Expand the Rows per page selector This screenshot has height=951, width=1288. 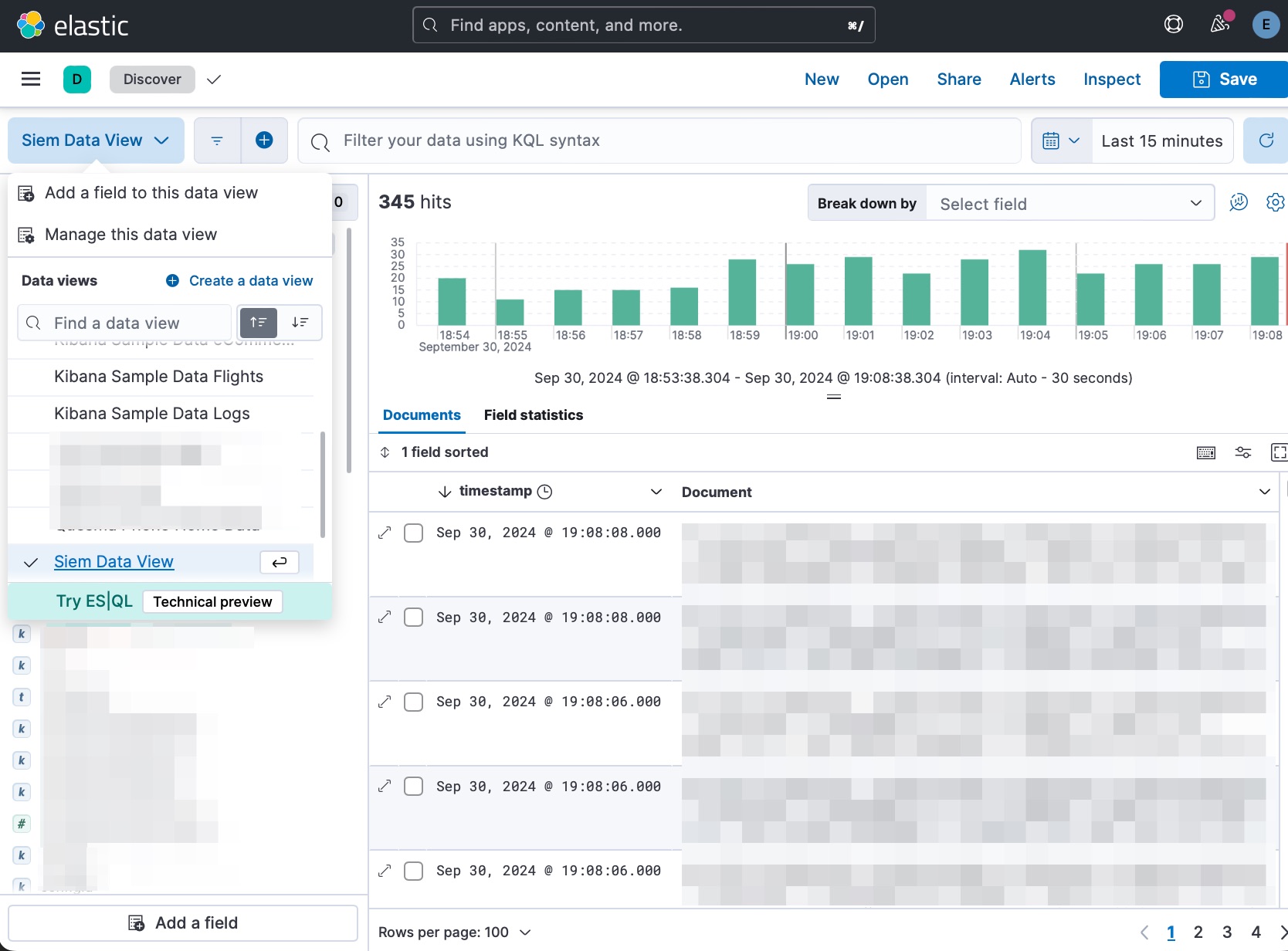(455, 932)
